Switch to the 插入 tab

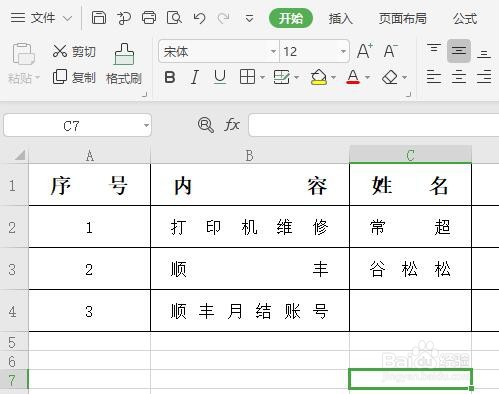click(340, 18)
